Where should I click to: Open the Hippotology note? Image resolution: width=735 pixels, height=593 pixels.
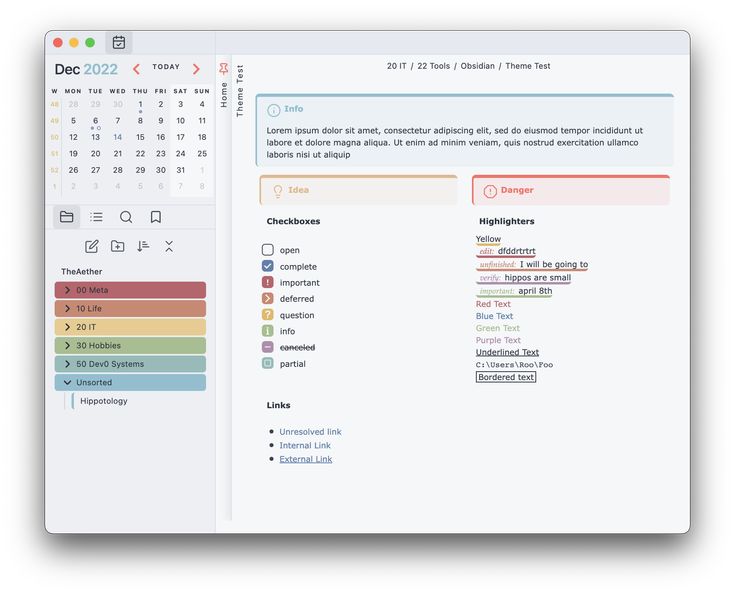click(104, 401)
